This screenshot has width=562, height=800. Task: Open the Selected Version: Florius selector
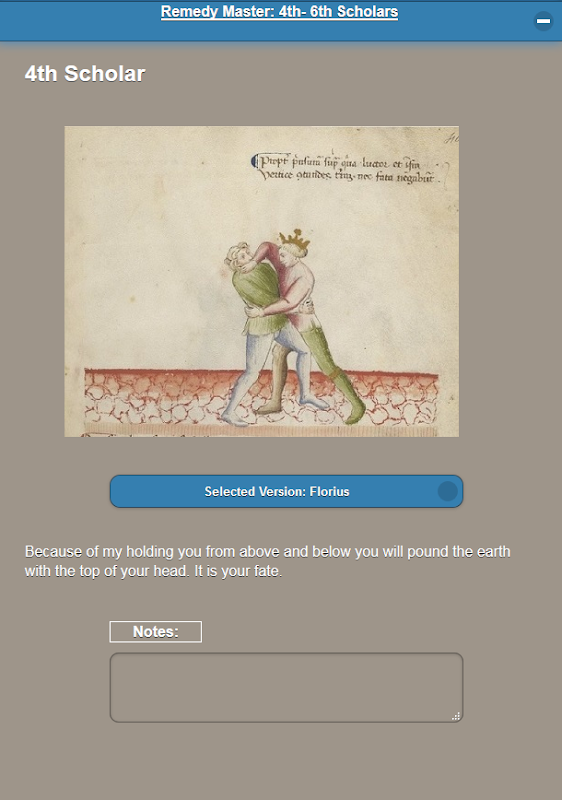(287, 491)
